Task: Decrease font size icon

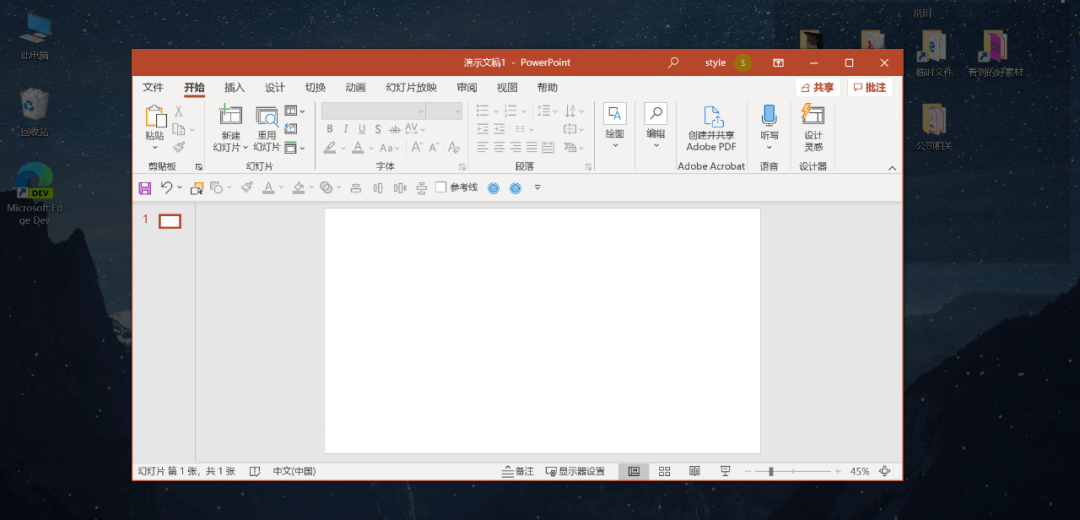Action: (434, 147)
